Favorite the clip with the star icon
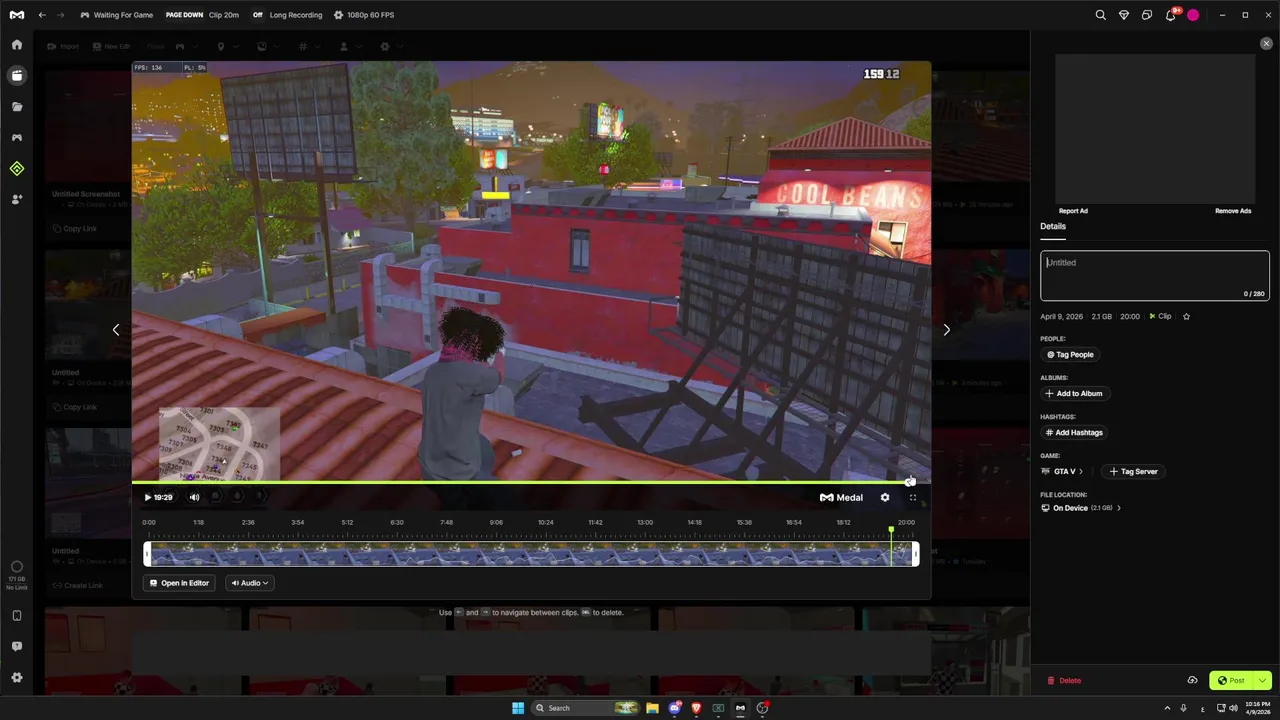This screenshot has width=1280, height=720. pos(1187,316)
